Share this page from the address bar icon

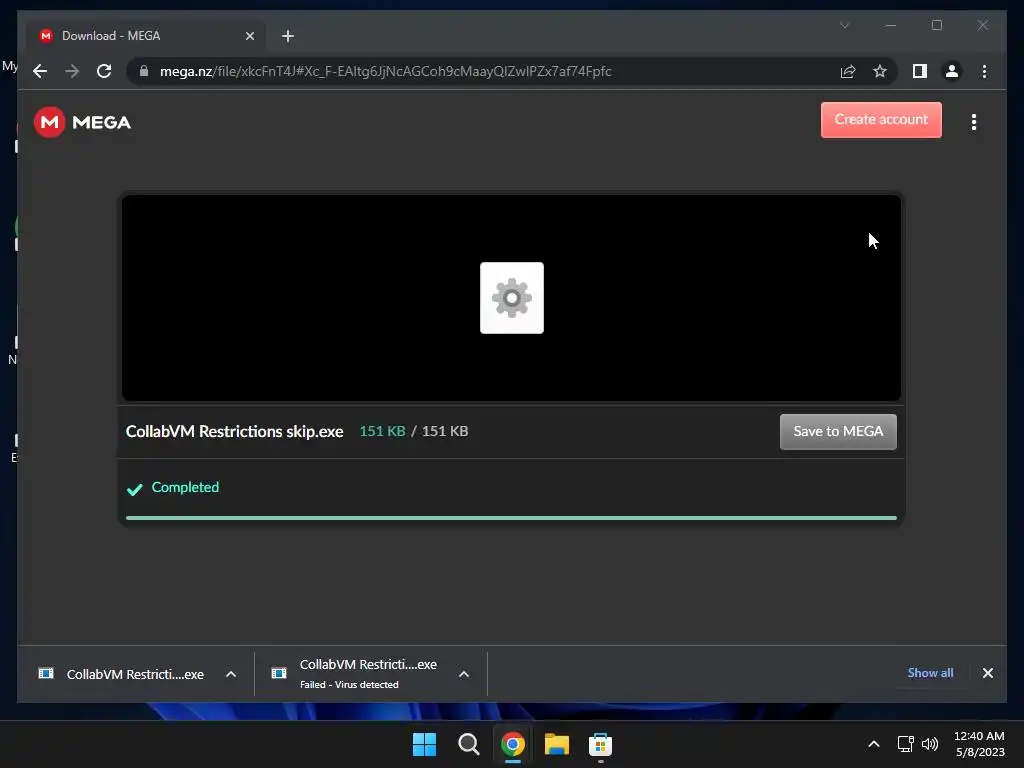(x=848, y=71)
